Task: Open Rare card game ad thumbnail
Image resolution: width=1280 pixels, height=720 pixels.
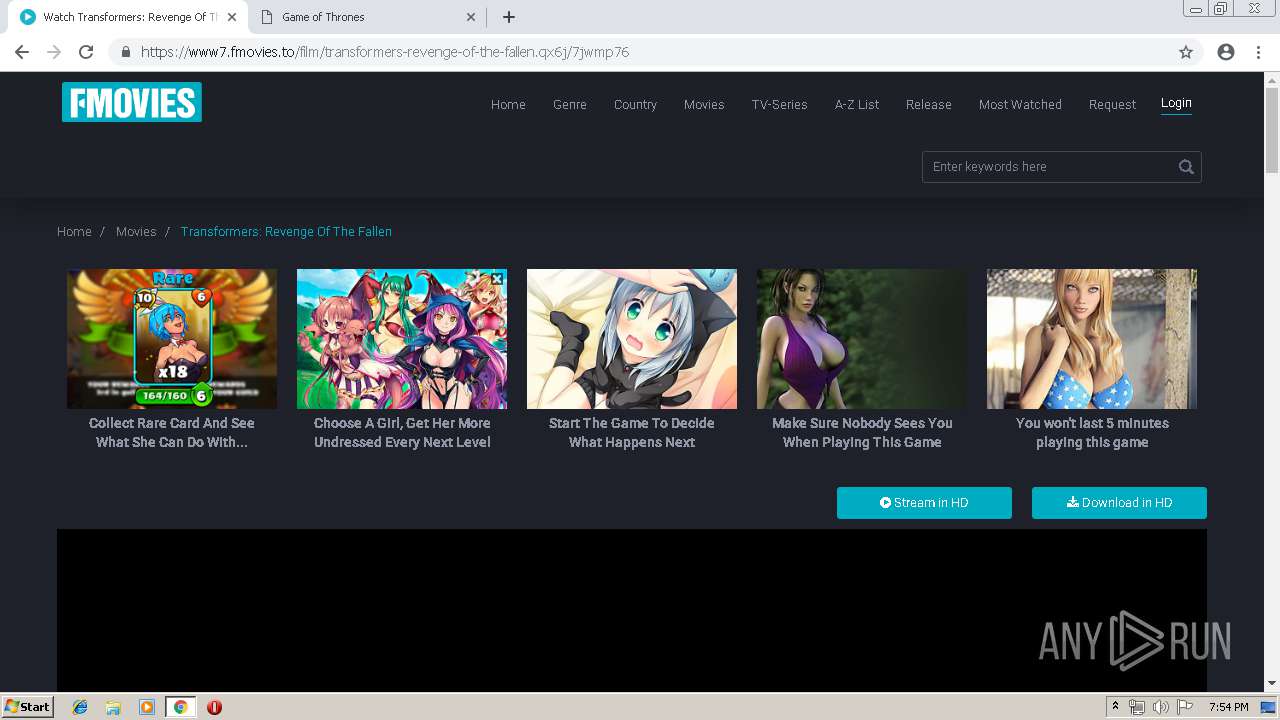Action: tap(172, 339)
